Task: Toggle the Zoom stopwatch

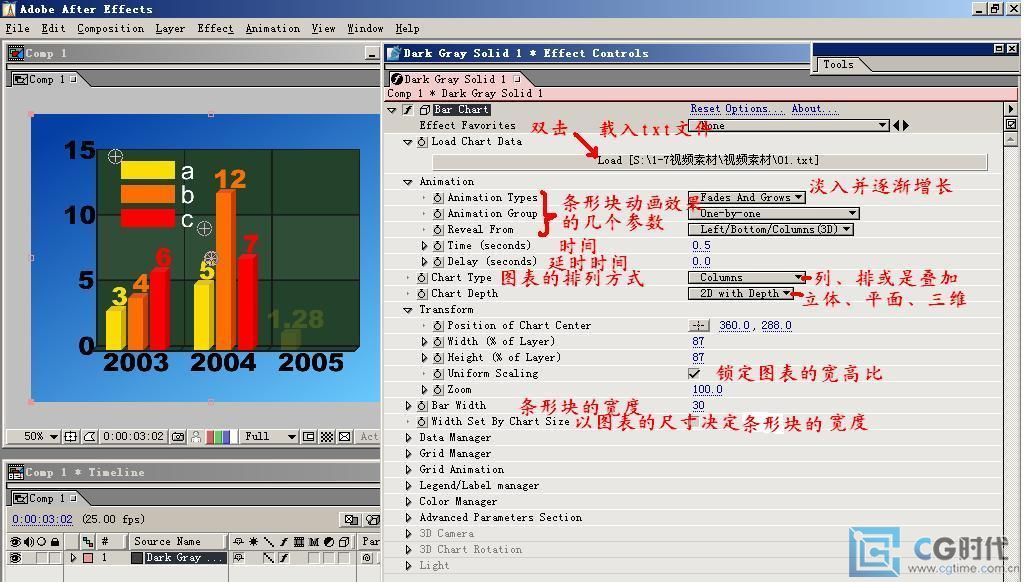Action: [x=438, y=390]
